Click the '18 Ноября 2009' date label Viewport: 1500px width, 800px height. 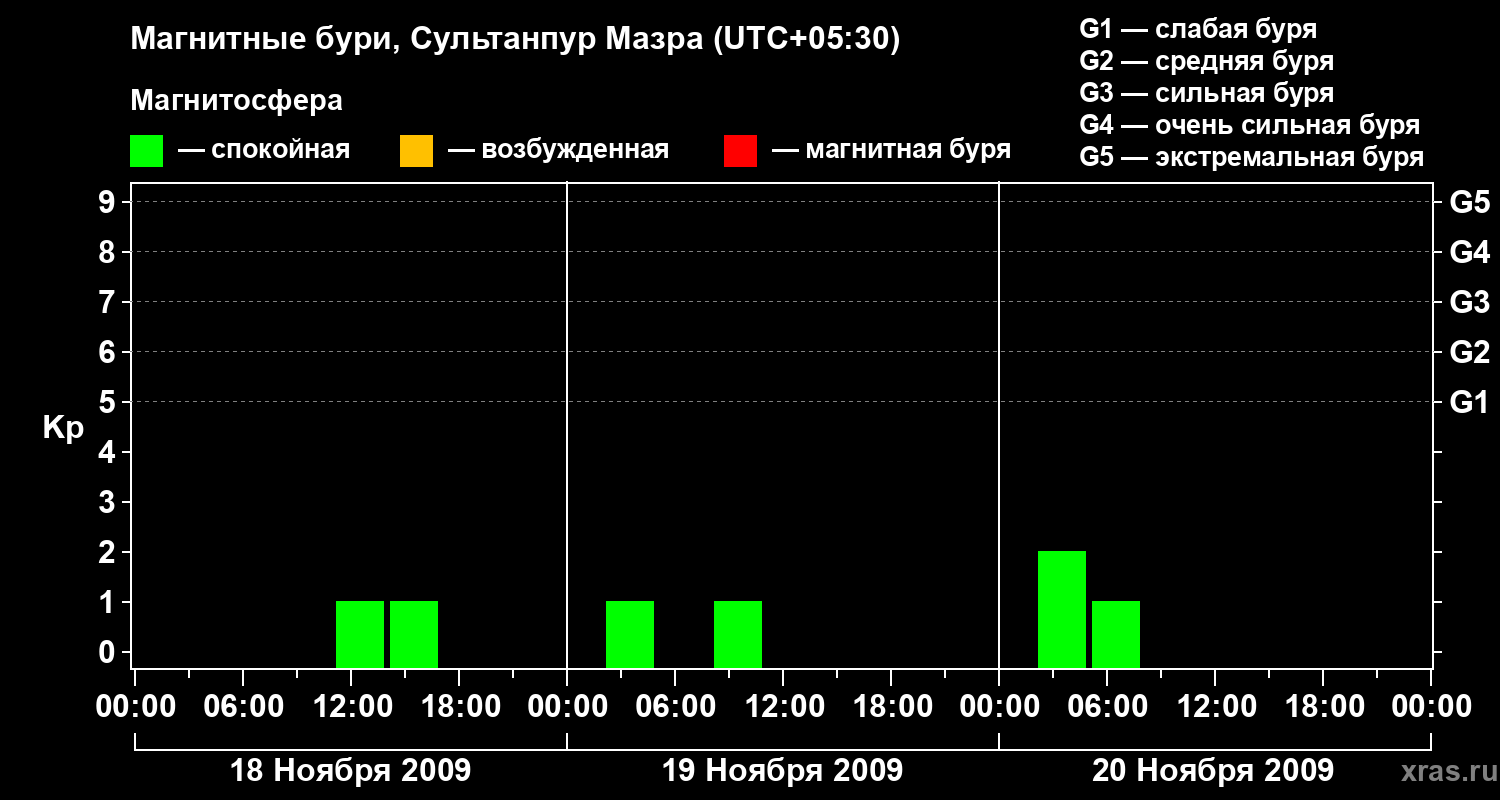coord(350,771)
